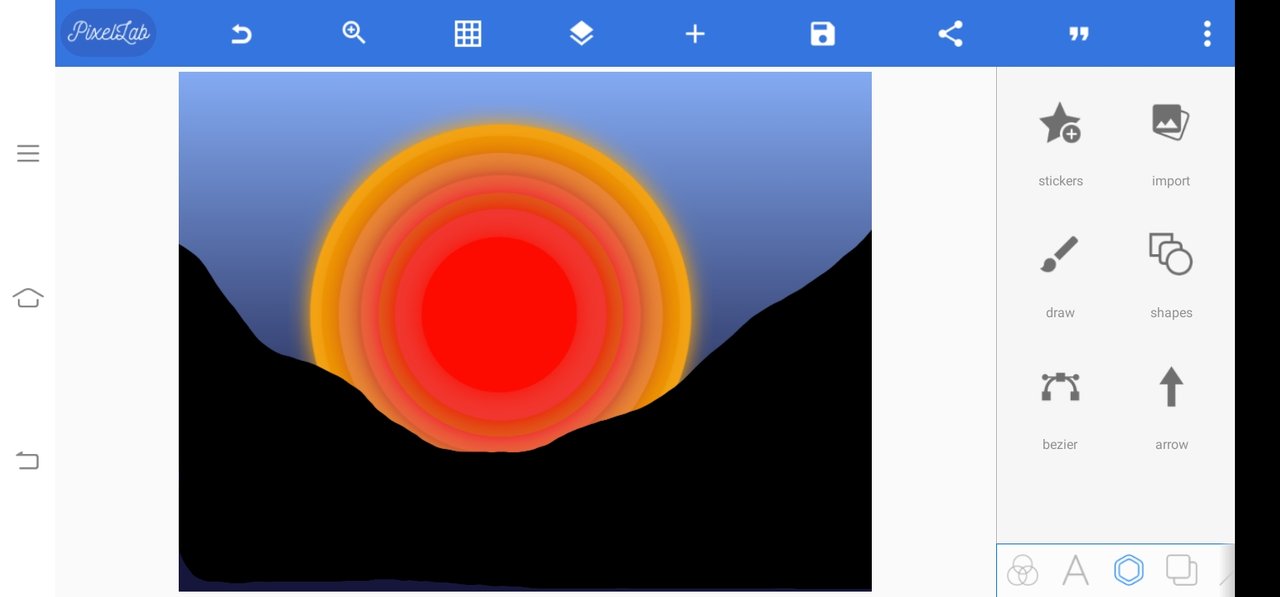Save the project with floppy disk icon
1280x597 pixels.
(822, 34)
